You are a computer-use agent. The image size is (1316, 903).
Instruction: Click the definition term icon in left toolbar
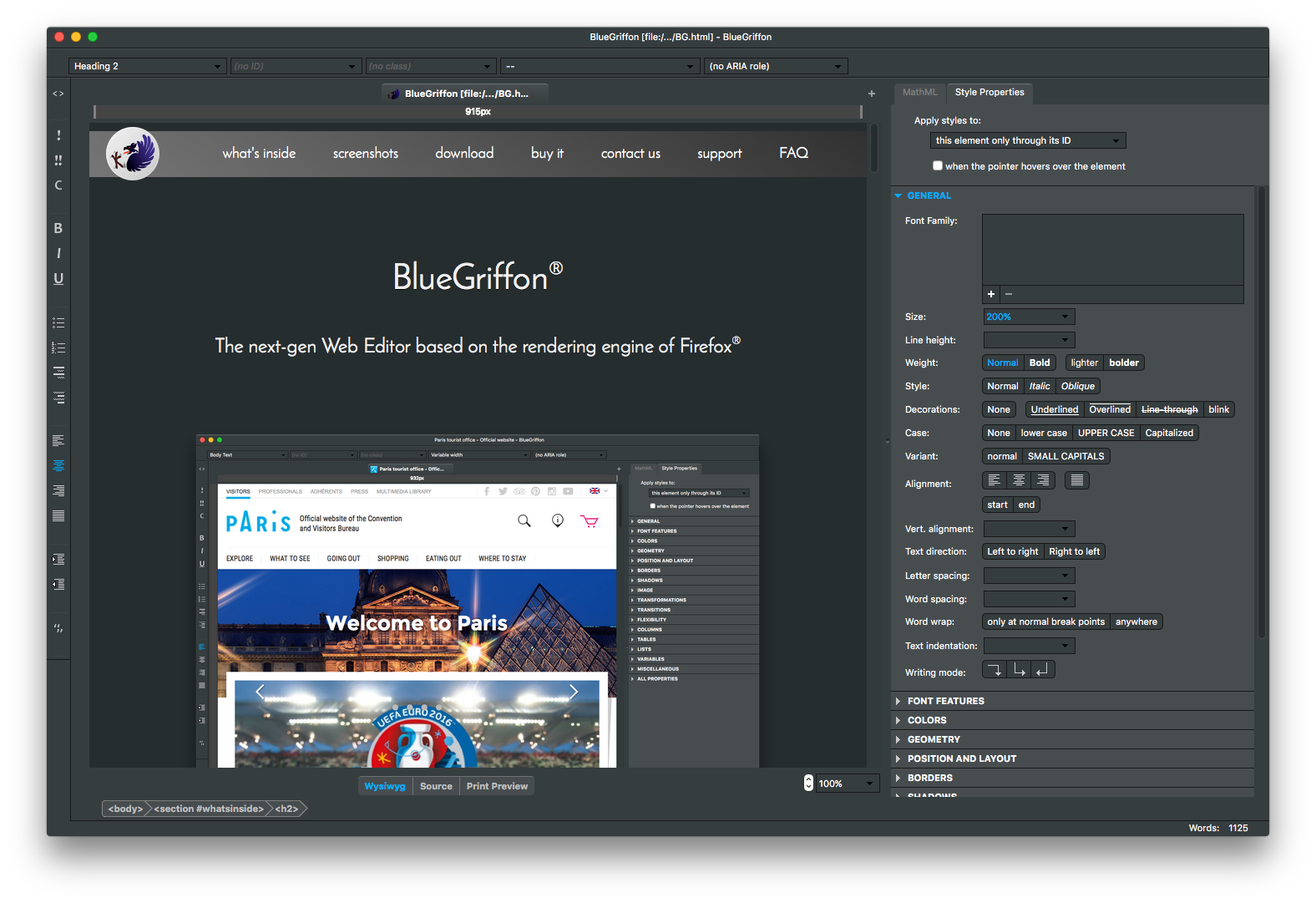(x=58, y=373)
